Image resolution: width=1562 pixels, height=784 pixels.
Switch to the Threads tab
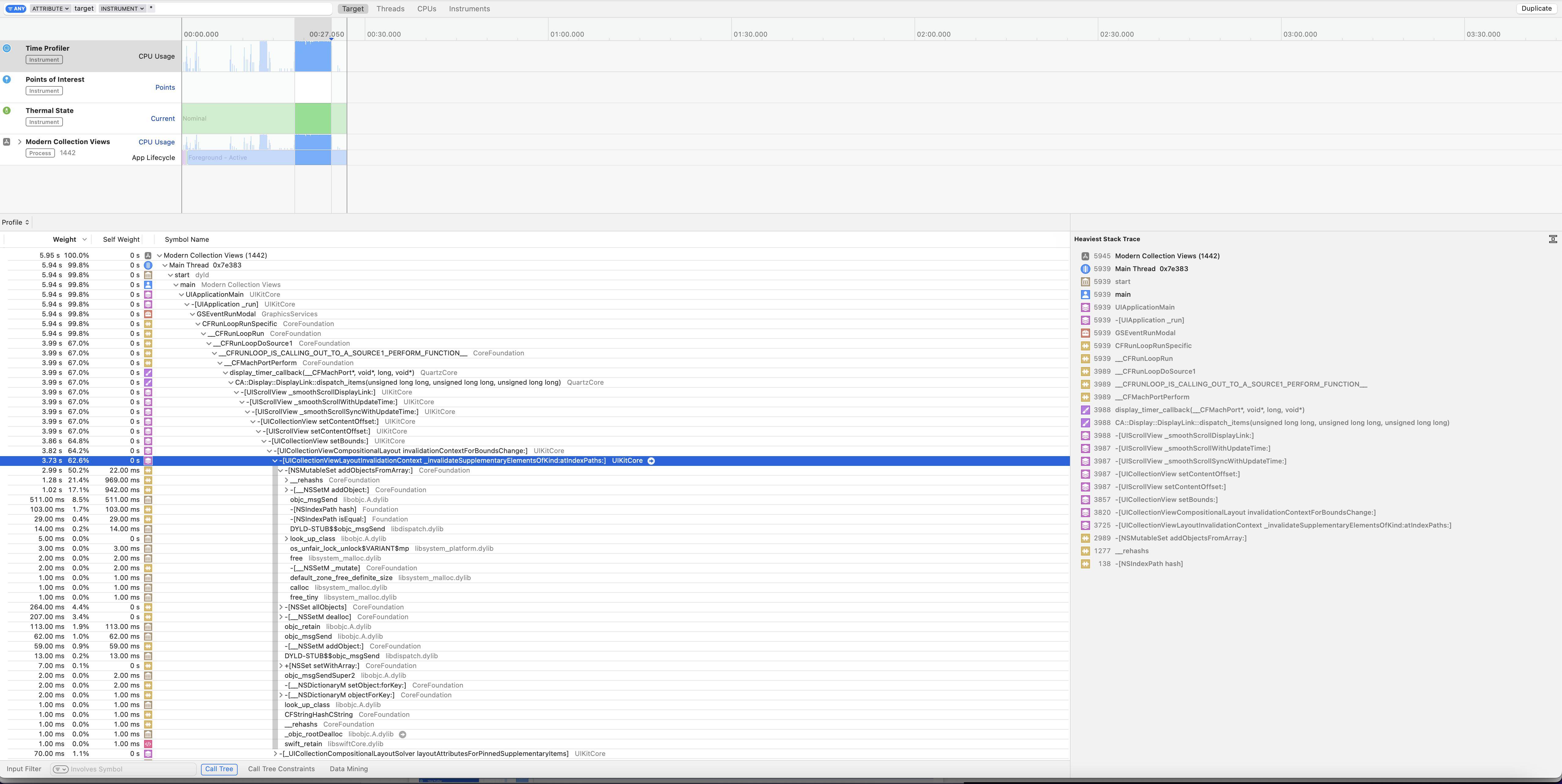click(x=390, y=9)
